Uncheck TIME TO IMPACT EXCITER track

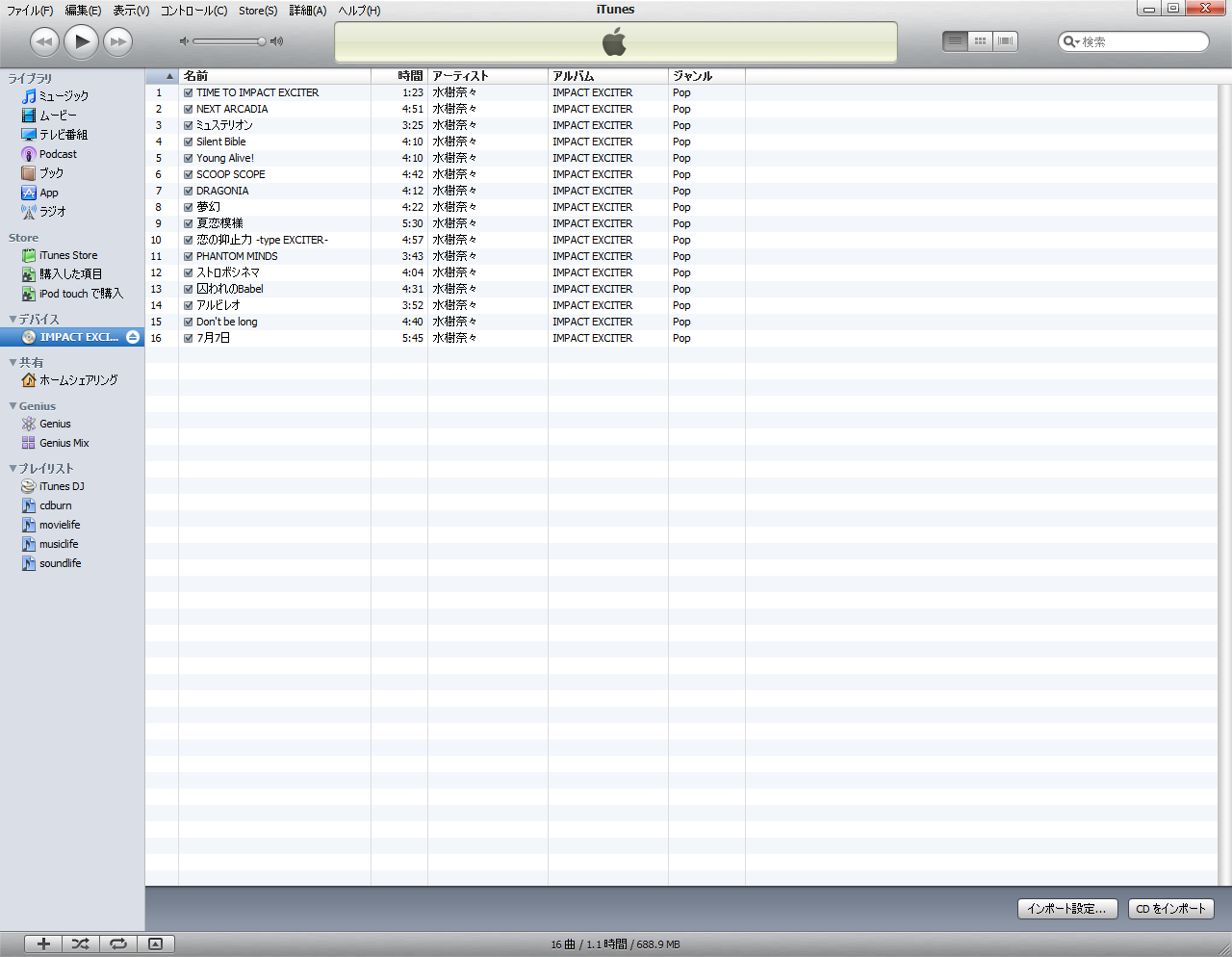(188, 93)
